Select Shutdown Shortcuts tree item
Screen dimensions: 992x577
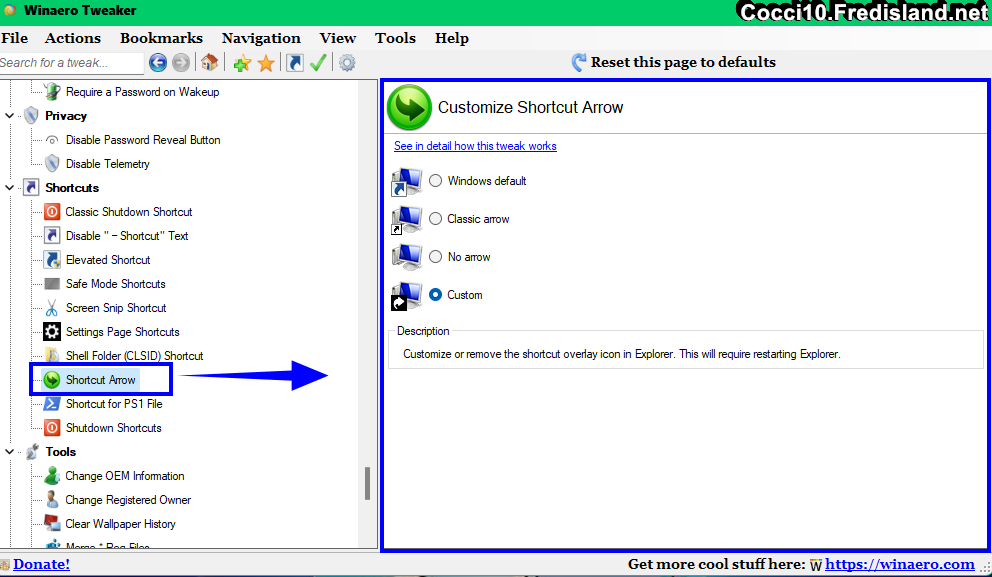pyautogui.click(x=113, y=428)
